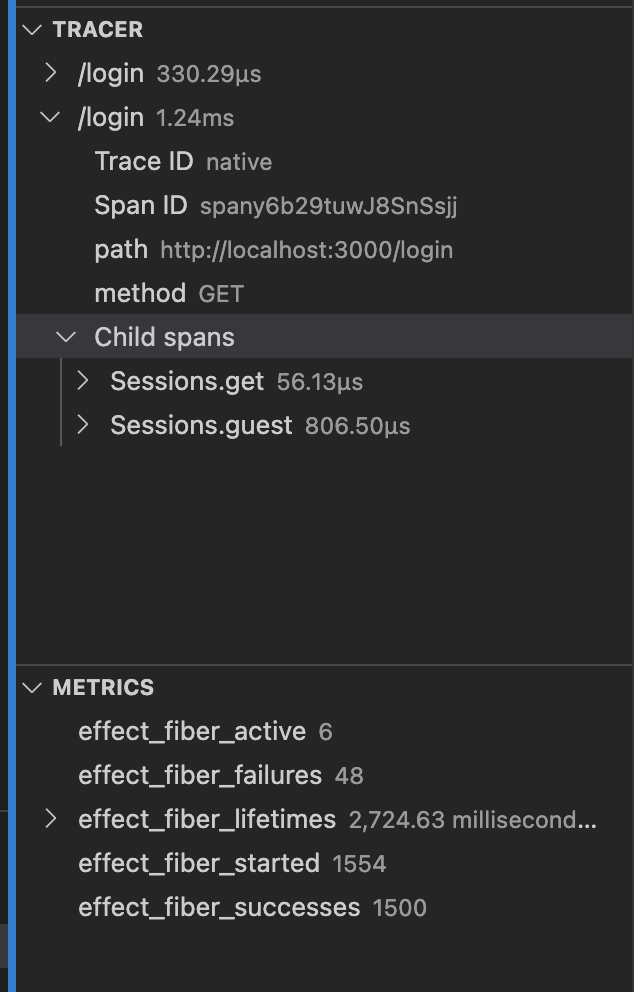Highlight the Child spans row
The width and height of the screenshot is (634, 992).
click(165, 336)
